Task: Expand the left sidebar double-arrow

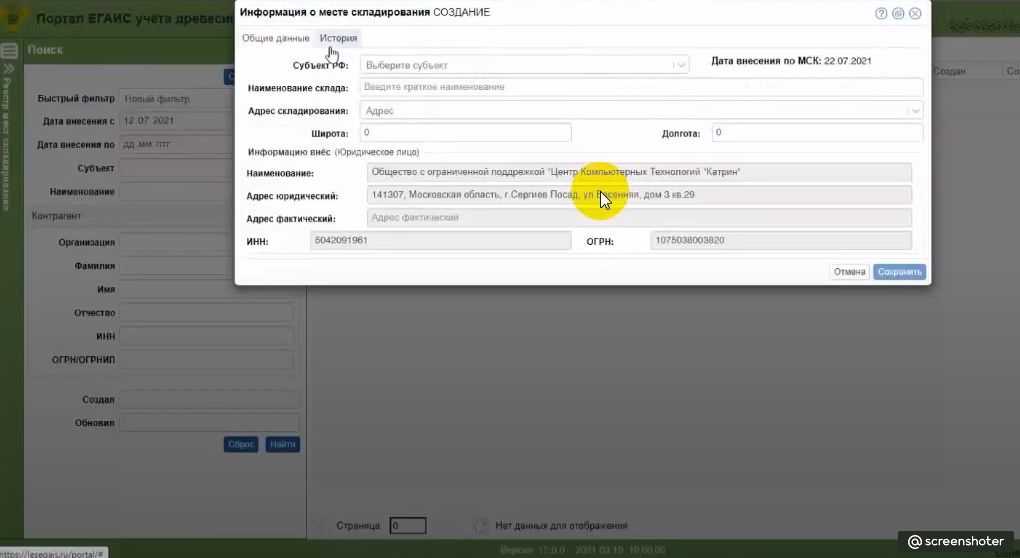Action: click(x=9, y=71)
